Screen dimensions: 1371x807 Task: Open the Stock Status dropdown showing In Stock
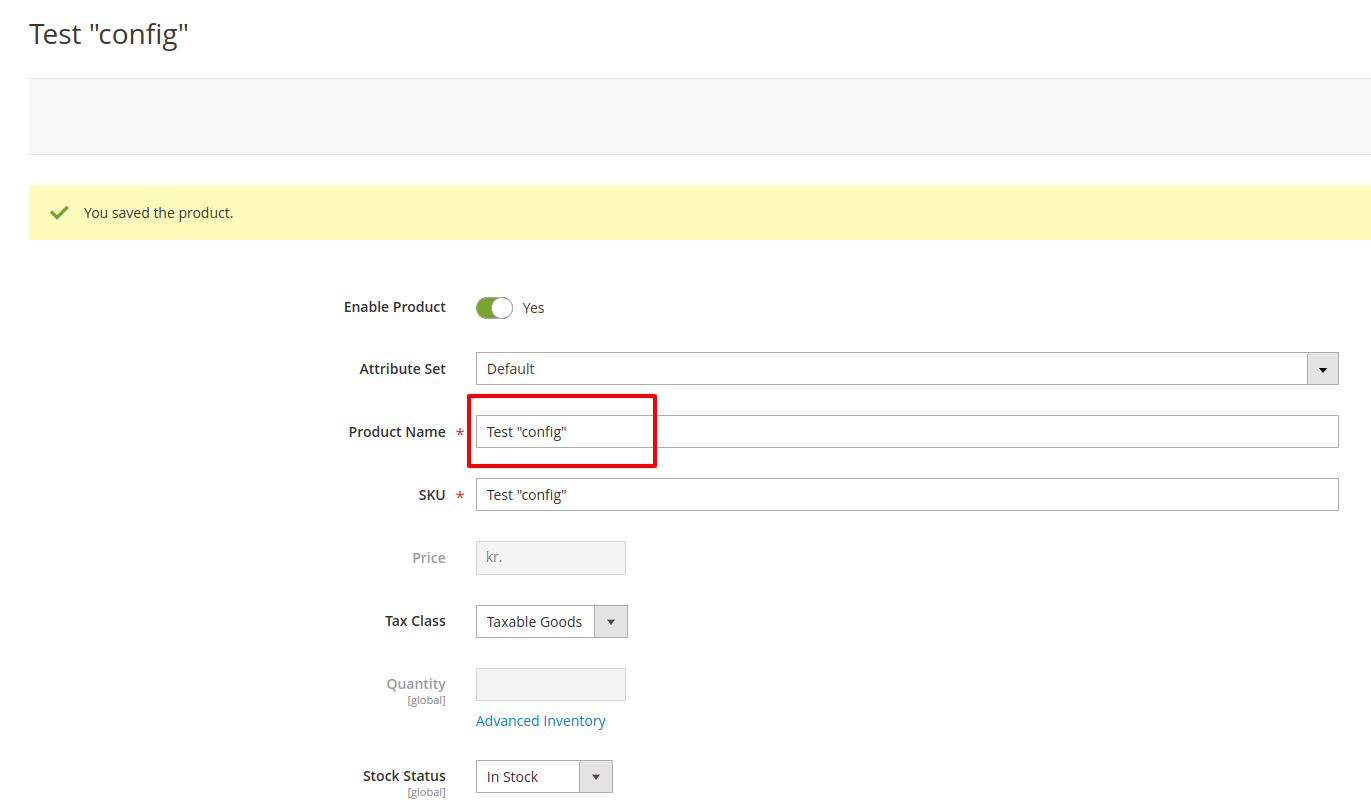tap(527, 776)
